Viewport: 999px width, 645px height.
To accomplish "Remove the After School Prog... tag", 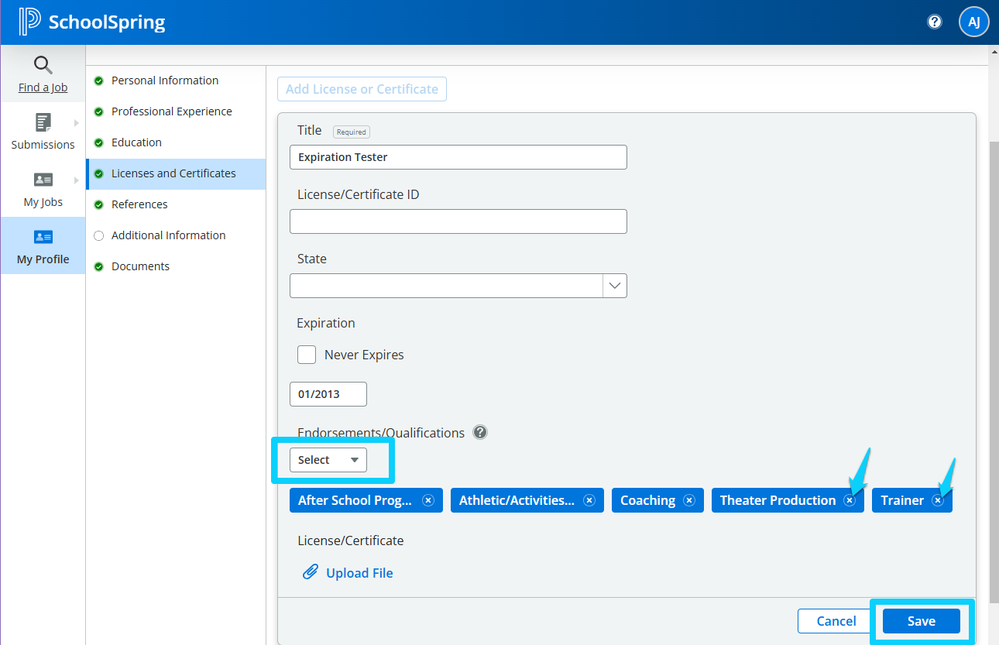I will coord(428,500).
